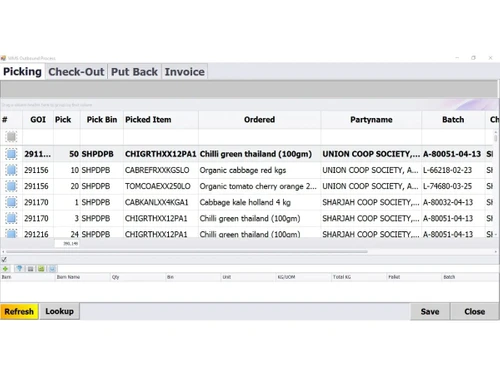Select row checkbox for Cabbage kale holland 4 kg
Screen dimensions: 500x375
(11, 202)
